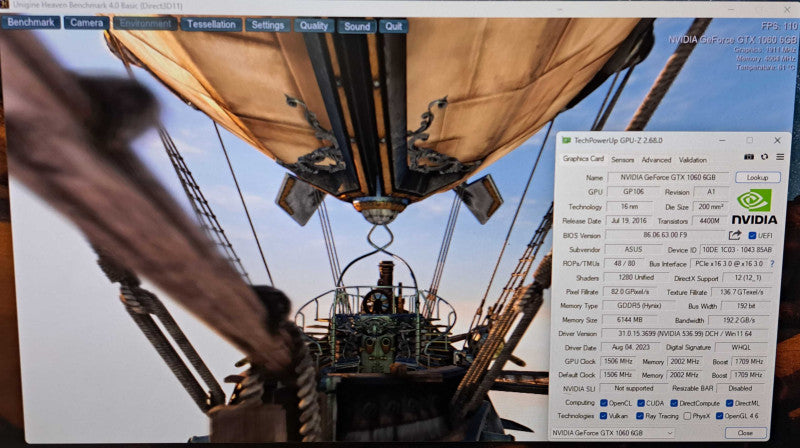Click the Driver Date Aug 04, 2023 value

point(630,347)
